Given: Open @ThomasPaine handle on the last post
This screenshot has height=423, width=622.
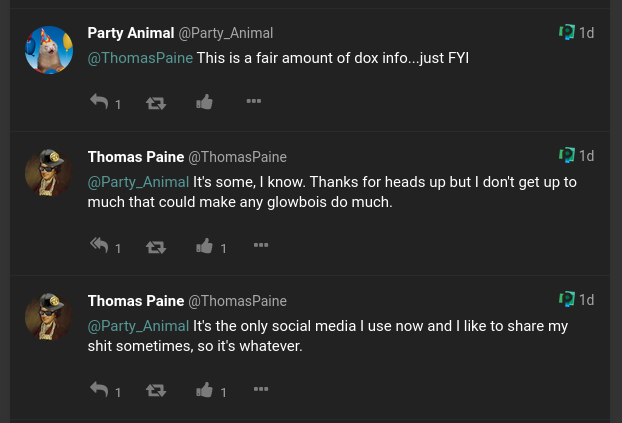Looking at the screenshot, I should (237, 301).
